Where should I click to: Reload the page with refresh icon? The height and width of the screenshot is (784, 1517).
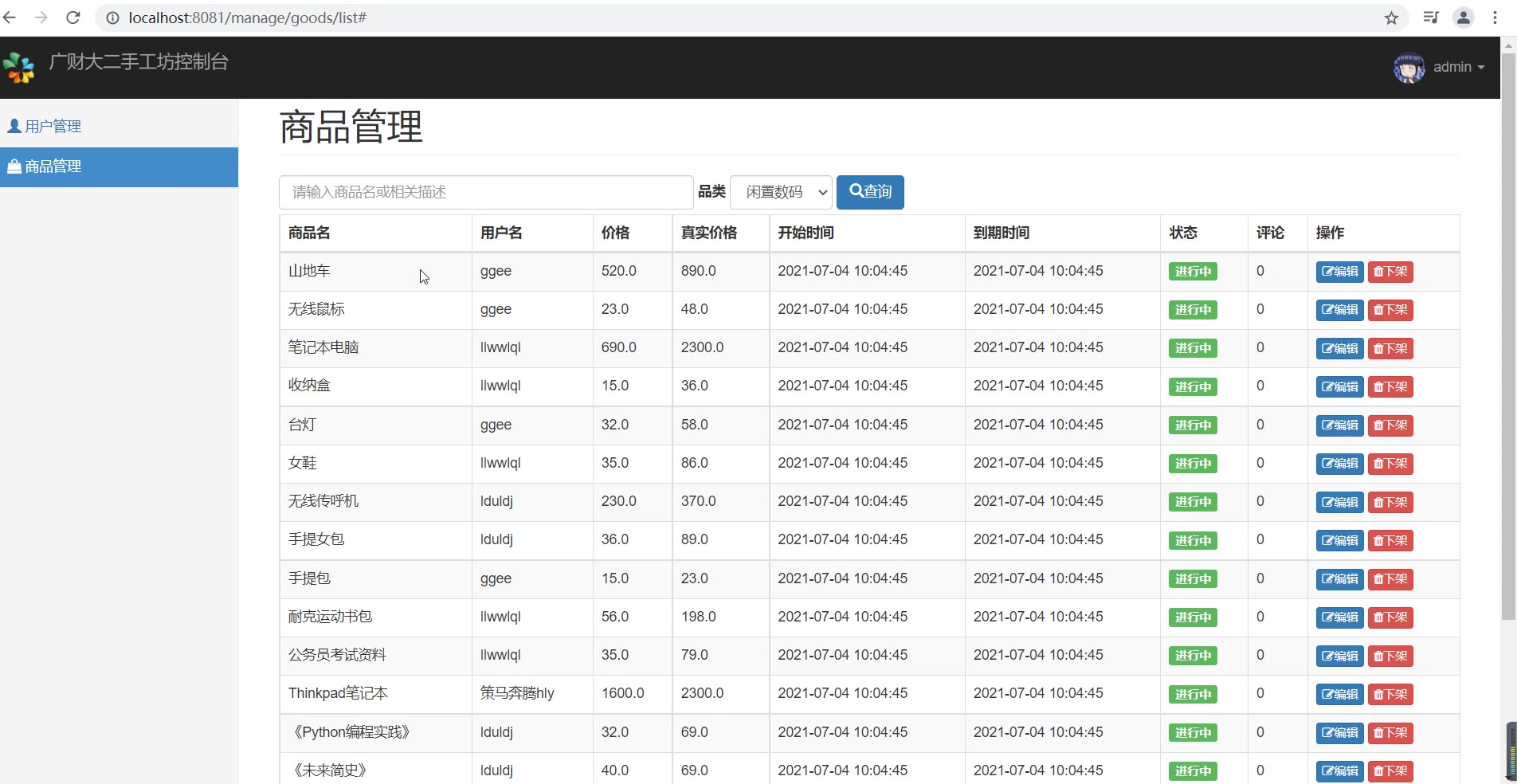(73, 18)
